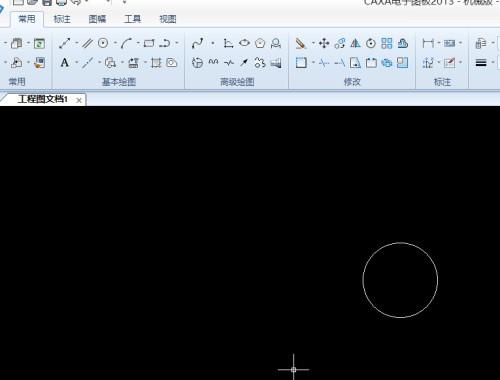This screenshot has height=380, width=500.
Task: Select the Mirror tool
Action: 355,43
